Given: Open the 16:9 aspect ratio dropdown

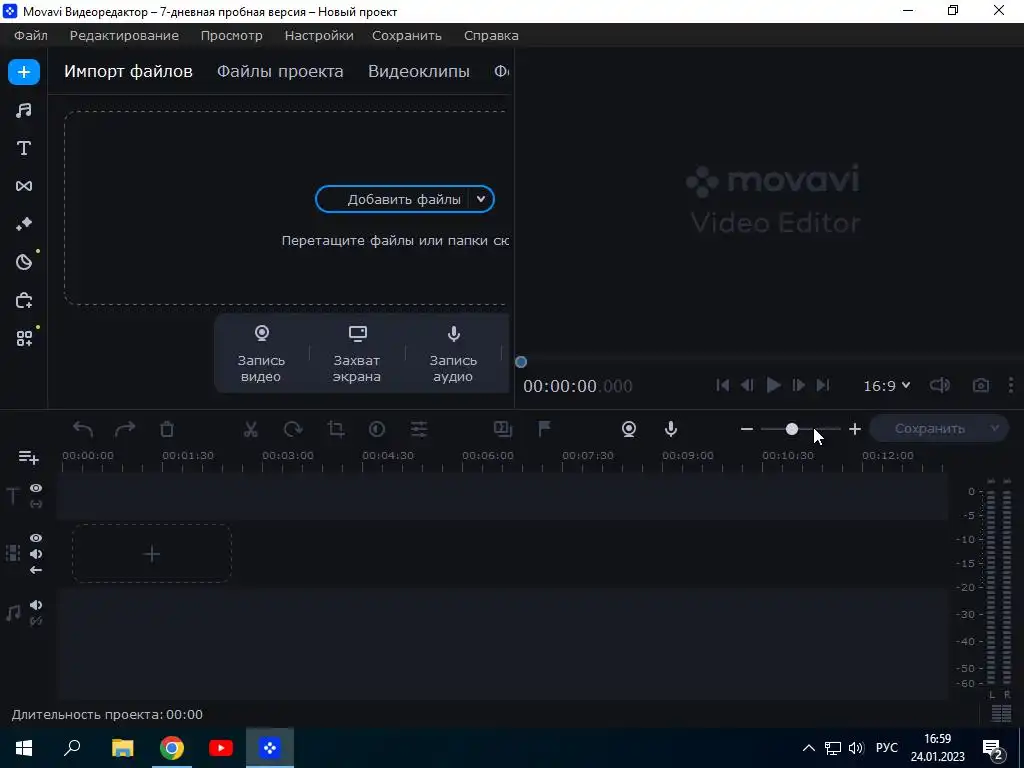Looking at the screenshot, I should tap(886, 386).
